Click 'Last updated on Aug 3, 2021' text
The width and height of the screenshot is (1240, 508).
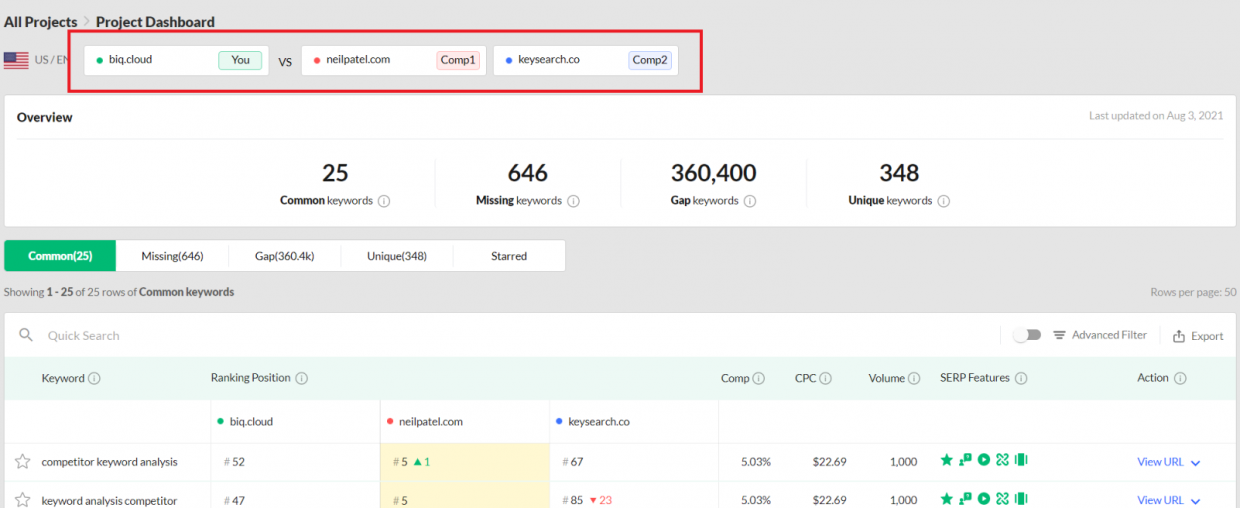[x=1156, y=116]
